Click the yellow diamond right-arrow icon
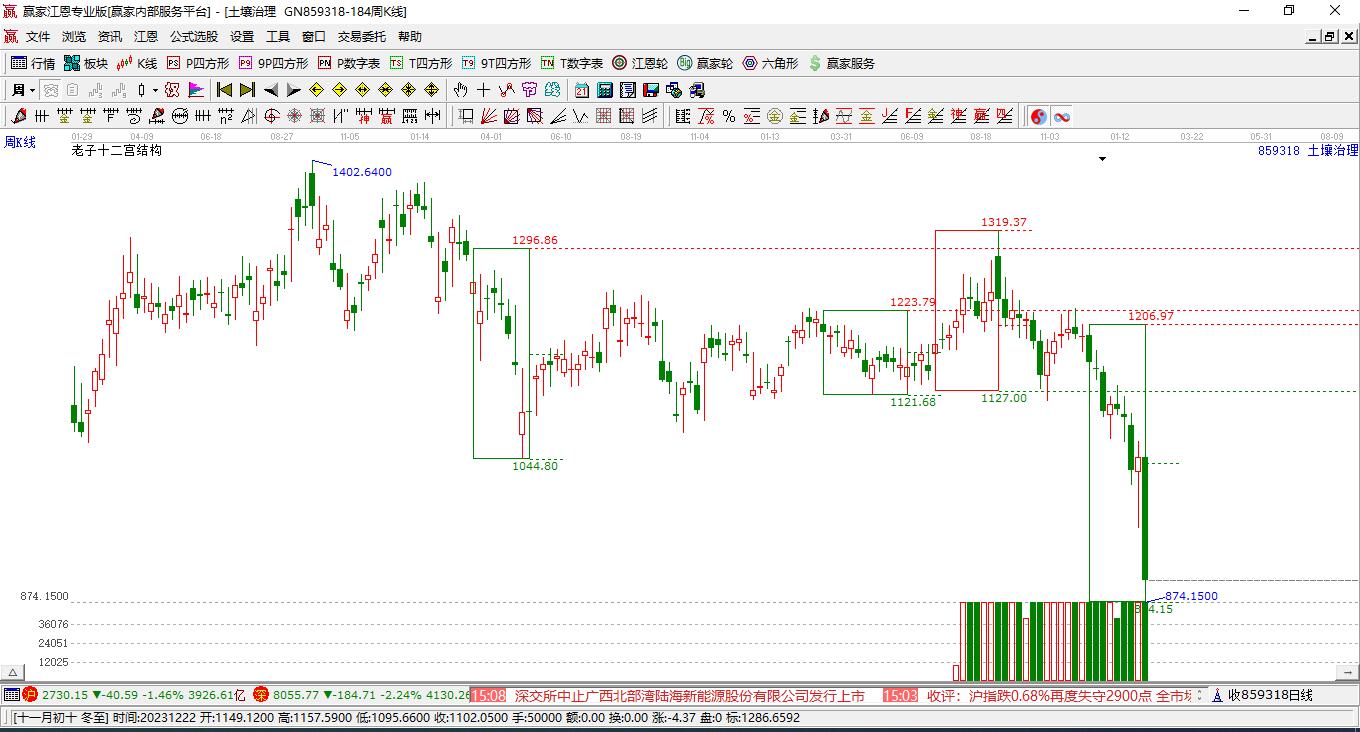 click(339, 90)
